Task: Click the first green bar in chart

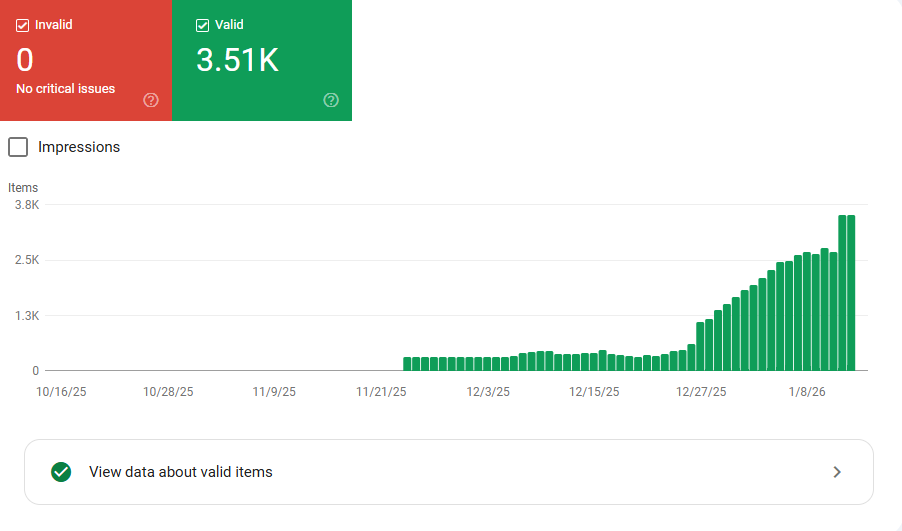Action: [x=408, y=363]
